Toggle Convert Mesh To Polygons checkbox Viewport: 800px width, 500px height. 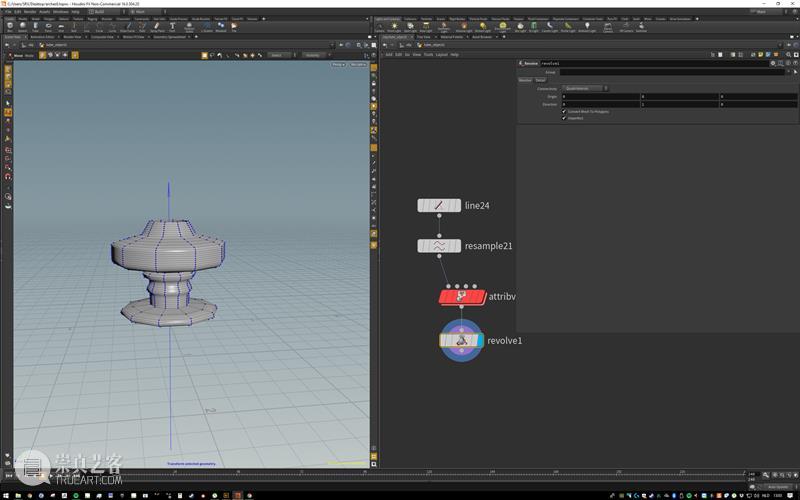pyautogui.click(x=564, y=111)
